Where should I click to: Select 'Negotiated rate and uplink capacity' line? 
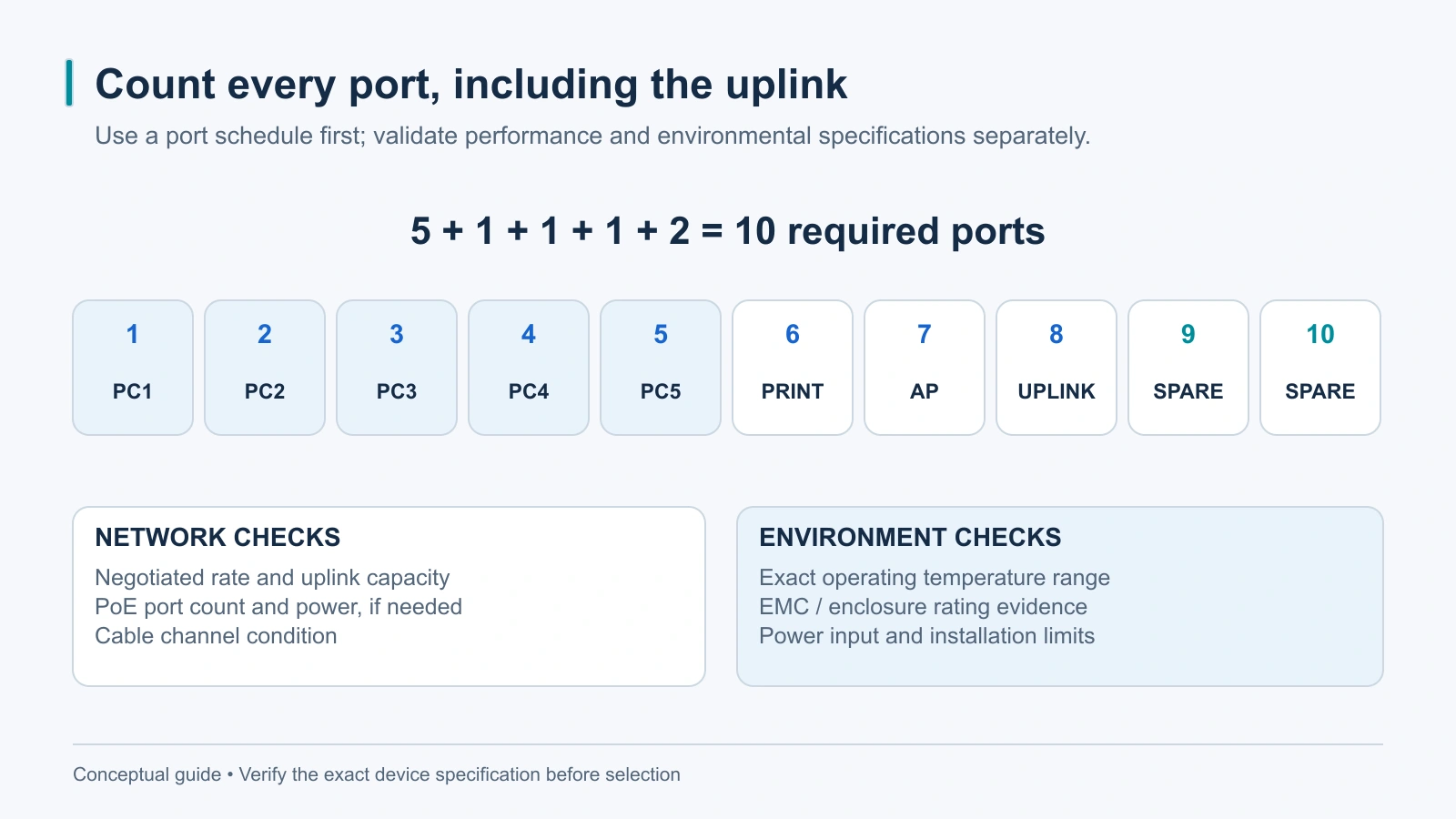(x=272, y=578)
